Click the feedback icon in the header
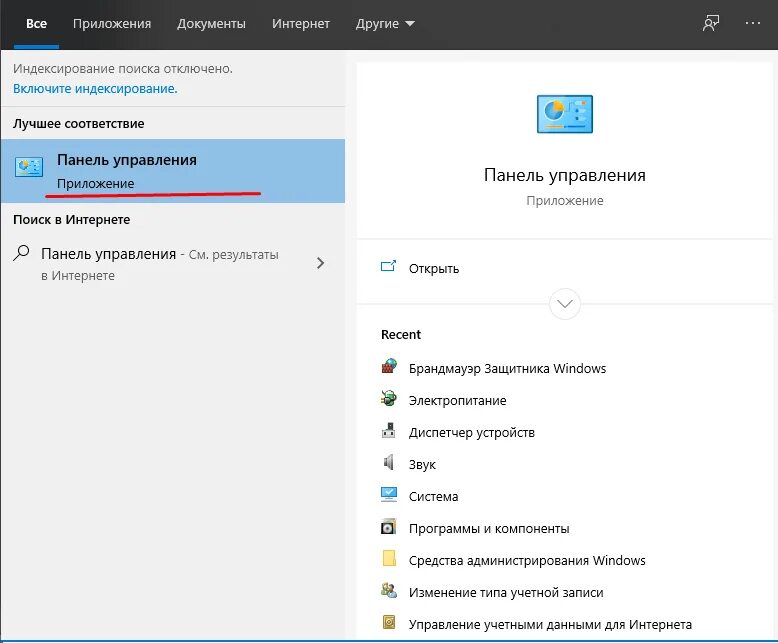 [711, 23]
